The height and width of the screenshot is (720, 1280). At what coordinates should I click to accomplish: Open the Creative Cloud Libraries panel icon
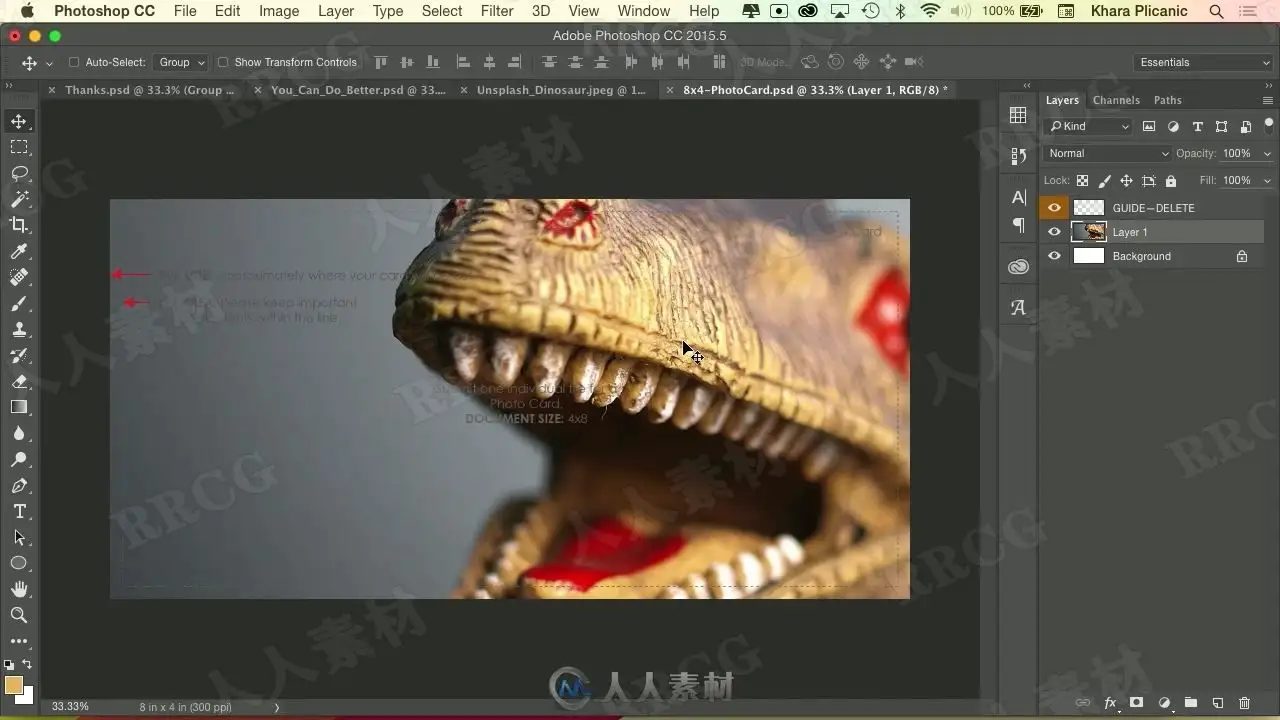(x=1018, y=267)
